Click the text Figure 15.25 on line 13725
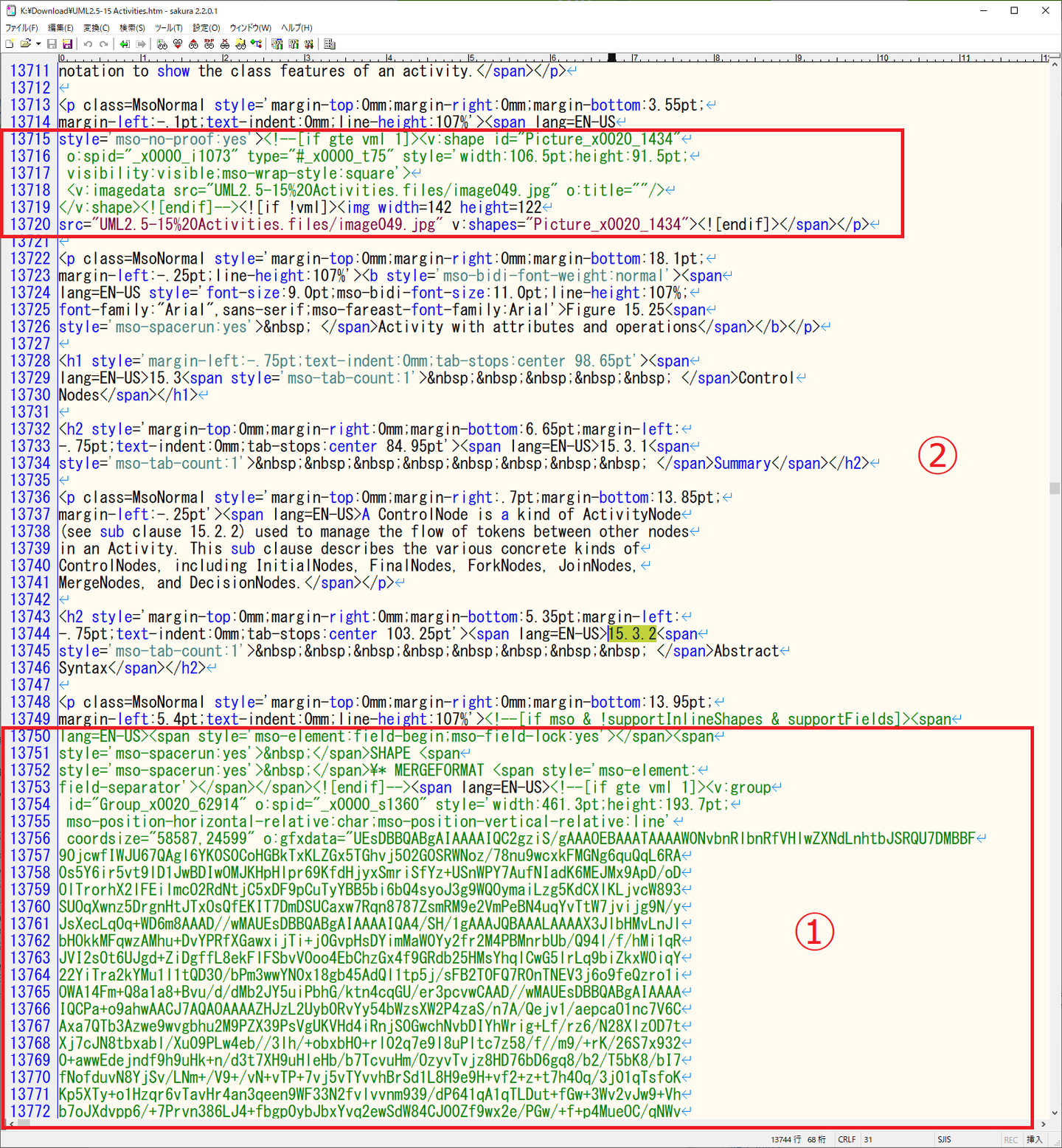The width and height of the screenshot is (1062, 1148). click(x=616, y=310)
